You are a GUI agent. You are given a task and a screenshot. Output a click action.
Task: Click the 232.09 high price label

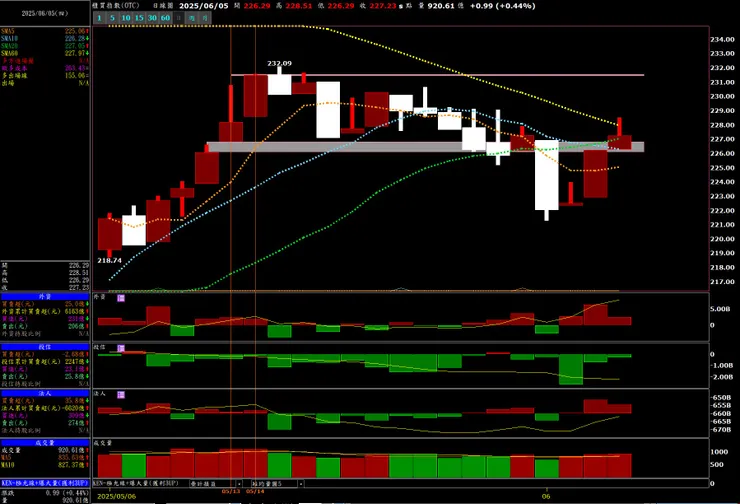click(x=279, y=63)
